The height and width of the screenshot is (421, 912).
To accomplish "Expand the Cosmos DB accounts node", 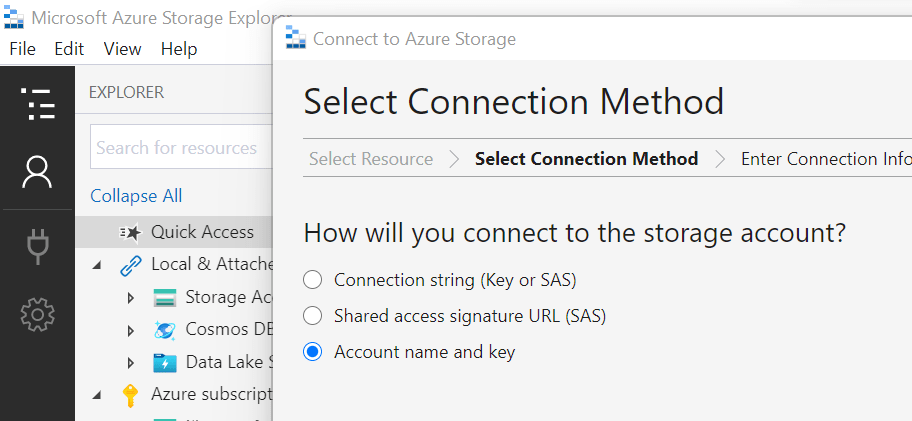I will tap(131, 330).
